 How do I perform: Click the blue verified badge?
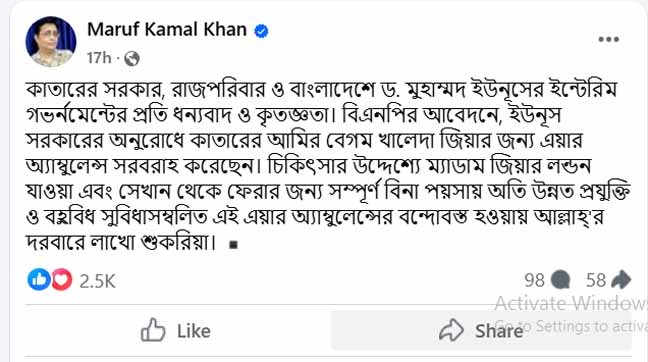261,31
